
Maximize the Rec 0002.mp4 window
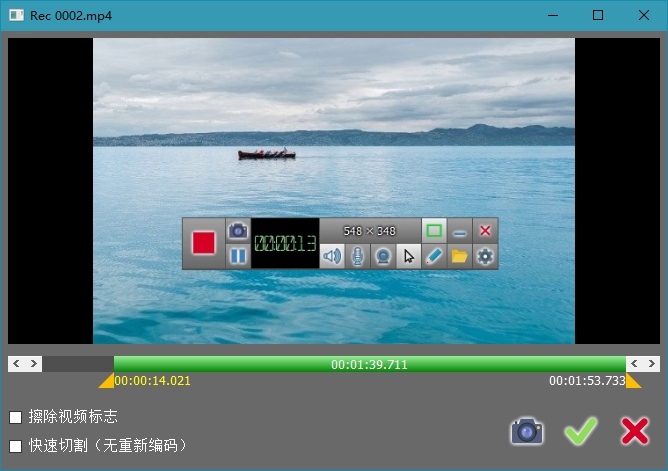point(598,15)
